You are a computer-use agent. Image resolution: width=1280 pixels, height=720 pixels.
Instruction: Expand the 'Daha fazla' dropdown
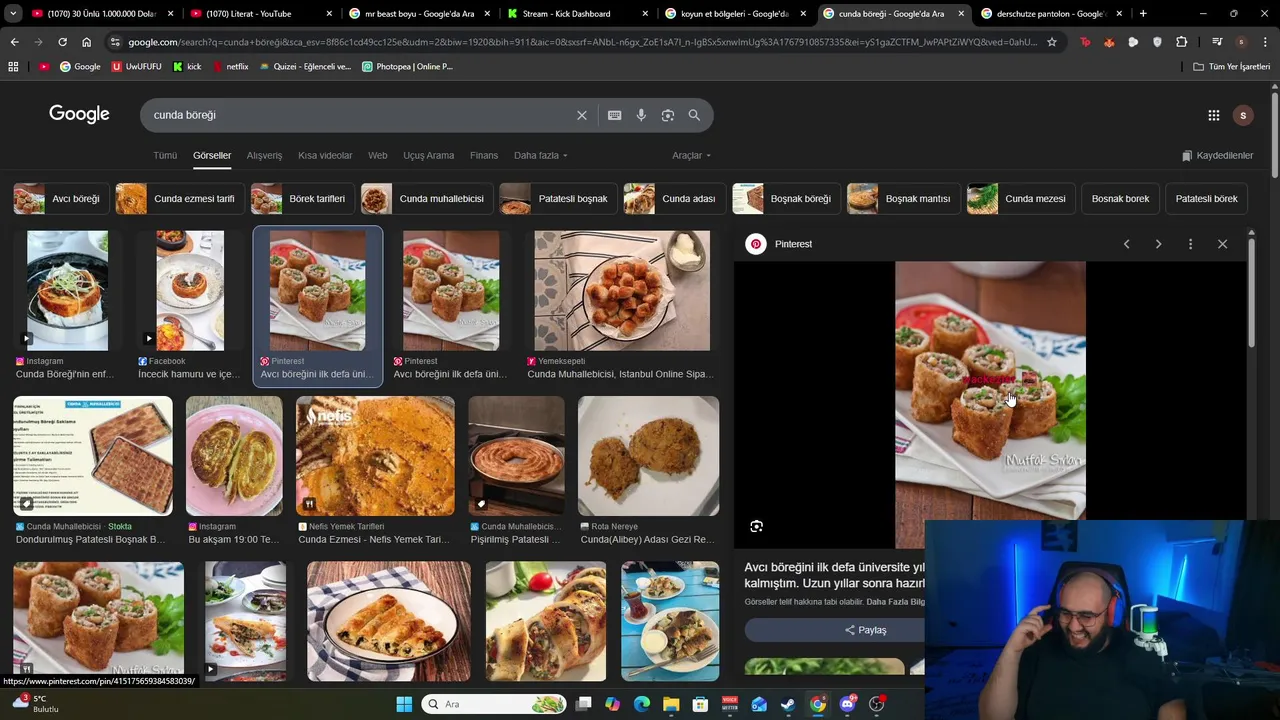click(540, 155)
